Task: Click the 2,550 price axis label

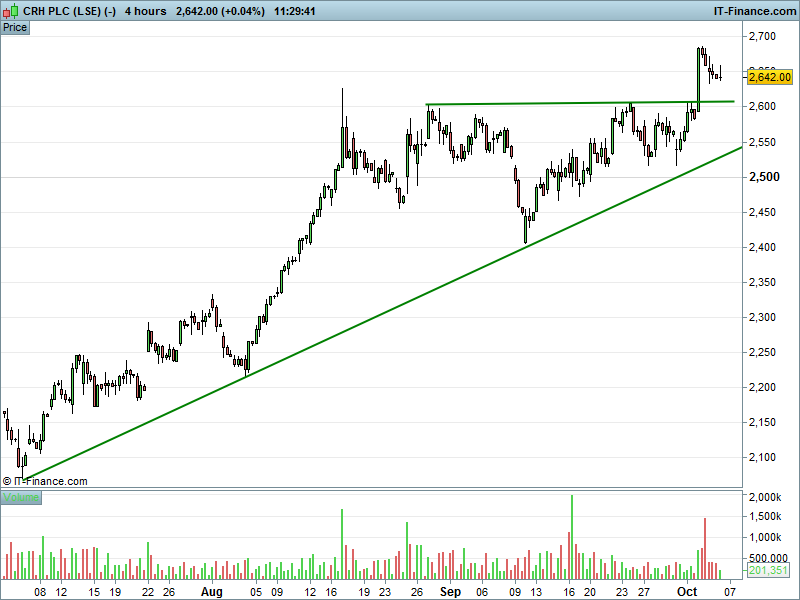Action: click(762, 142)
